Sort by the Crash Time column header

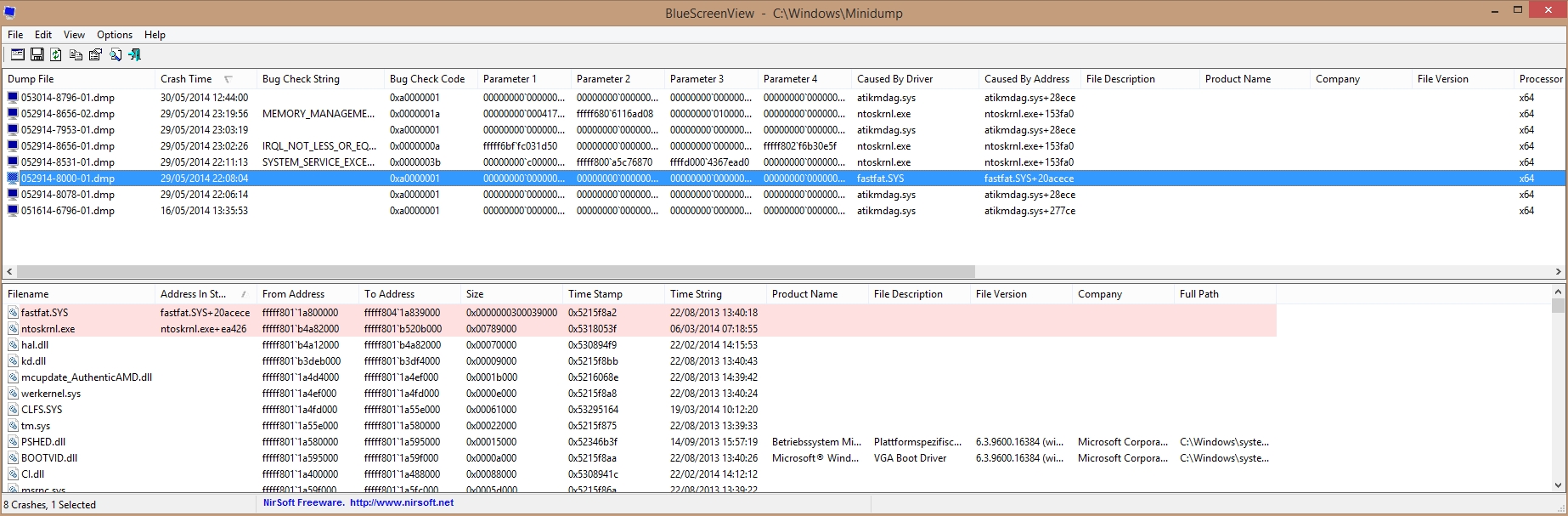pyautogui.click(x=206, y=79)
